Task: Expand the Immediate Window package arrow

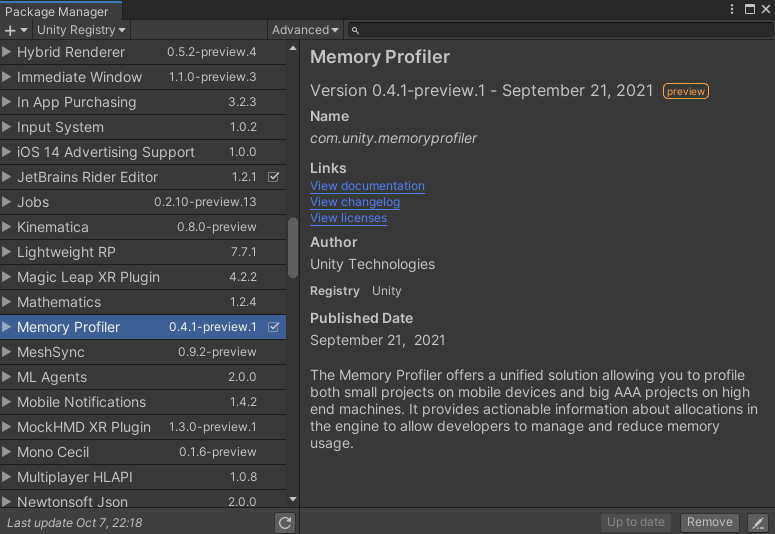Action: (6, 77)
